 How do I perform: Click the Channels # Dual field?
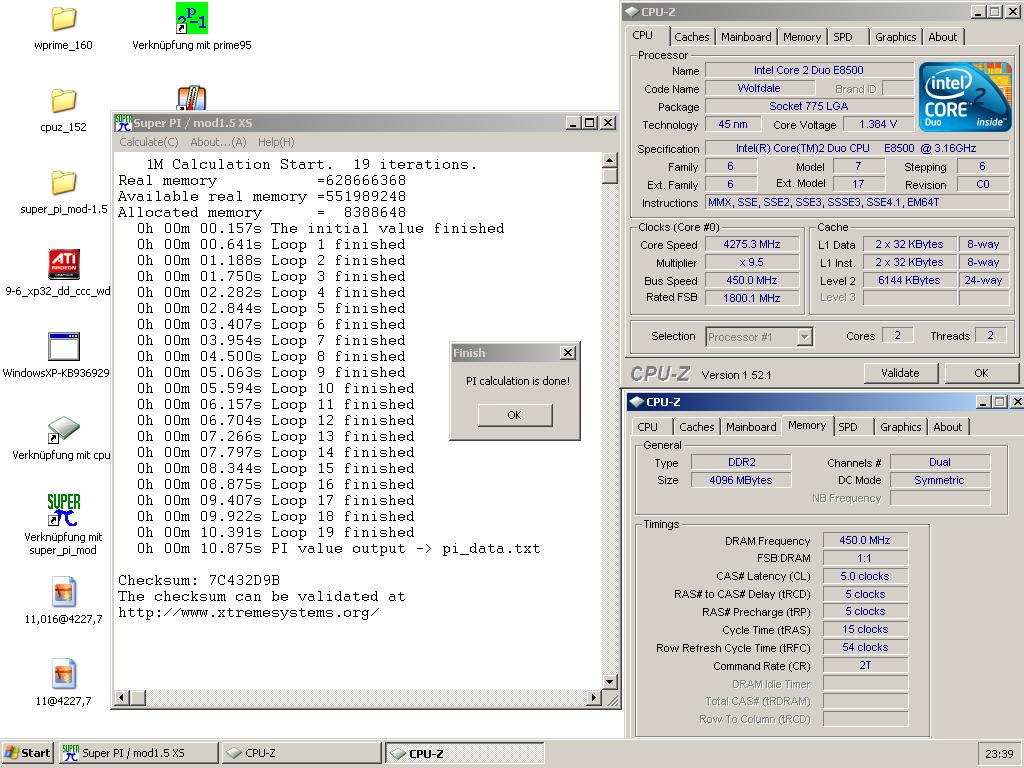pyautogui.click(x=940, y=462)
